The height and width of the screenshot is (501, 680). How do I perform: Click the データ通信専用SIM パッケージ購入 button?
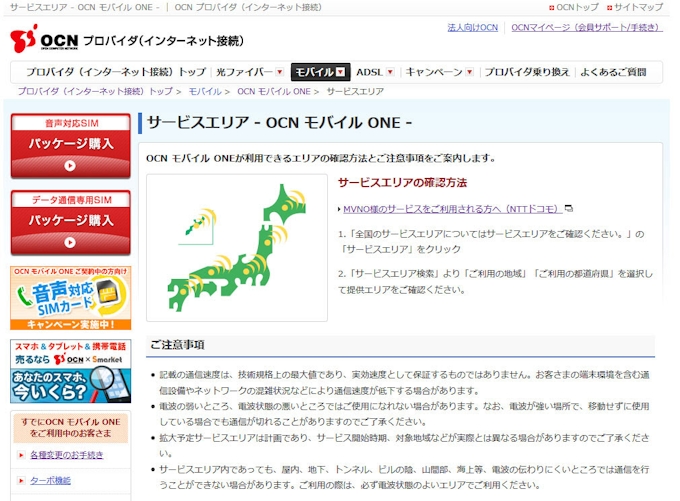[x=70, y=222]
